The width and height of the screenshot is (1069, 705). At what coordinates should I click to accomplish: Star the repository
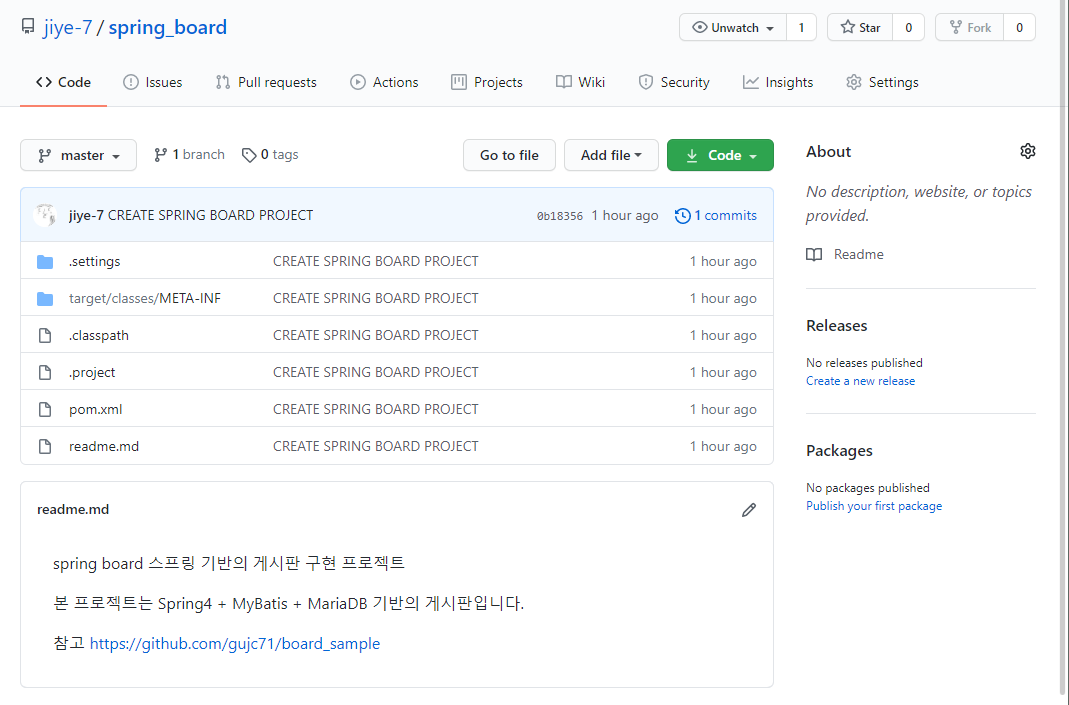click(860, 27)
